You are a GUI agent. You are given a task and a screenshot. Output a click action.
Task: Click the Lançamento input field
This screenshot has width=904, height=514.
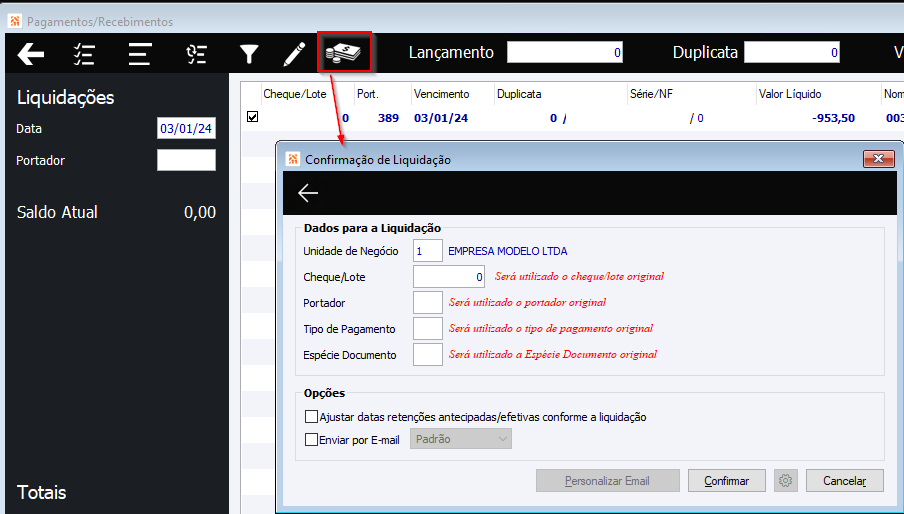[564, 52]
